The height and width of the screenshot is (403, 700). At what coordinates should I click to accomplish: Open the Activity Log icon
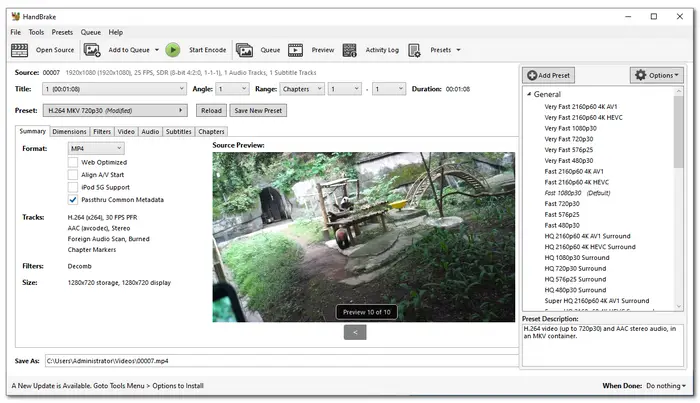(349, 50)
